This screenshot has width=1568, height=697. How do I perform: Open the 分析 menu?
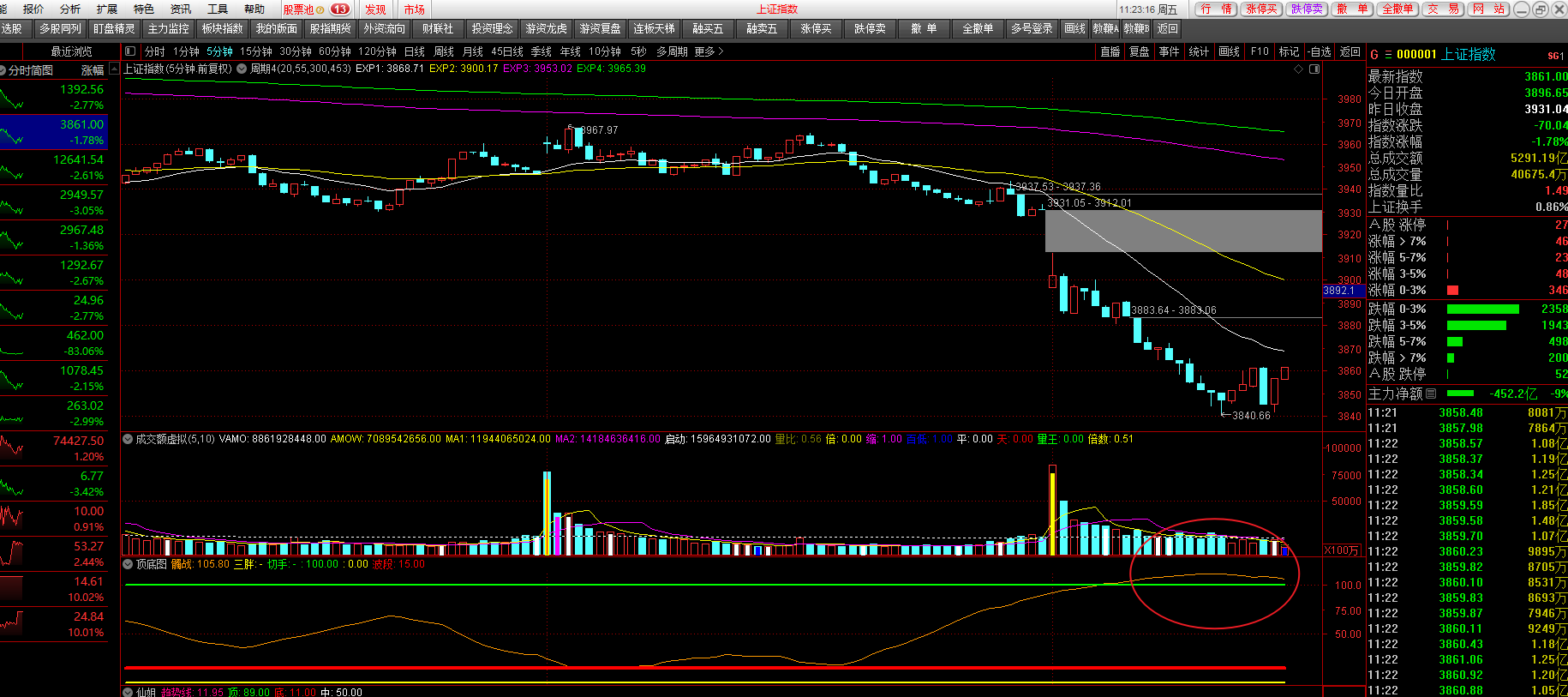(70, 9)
